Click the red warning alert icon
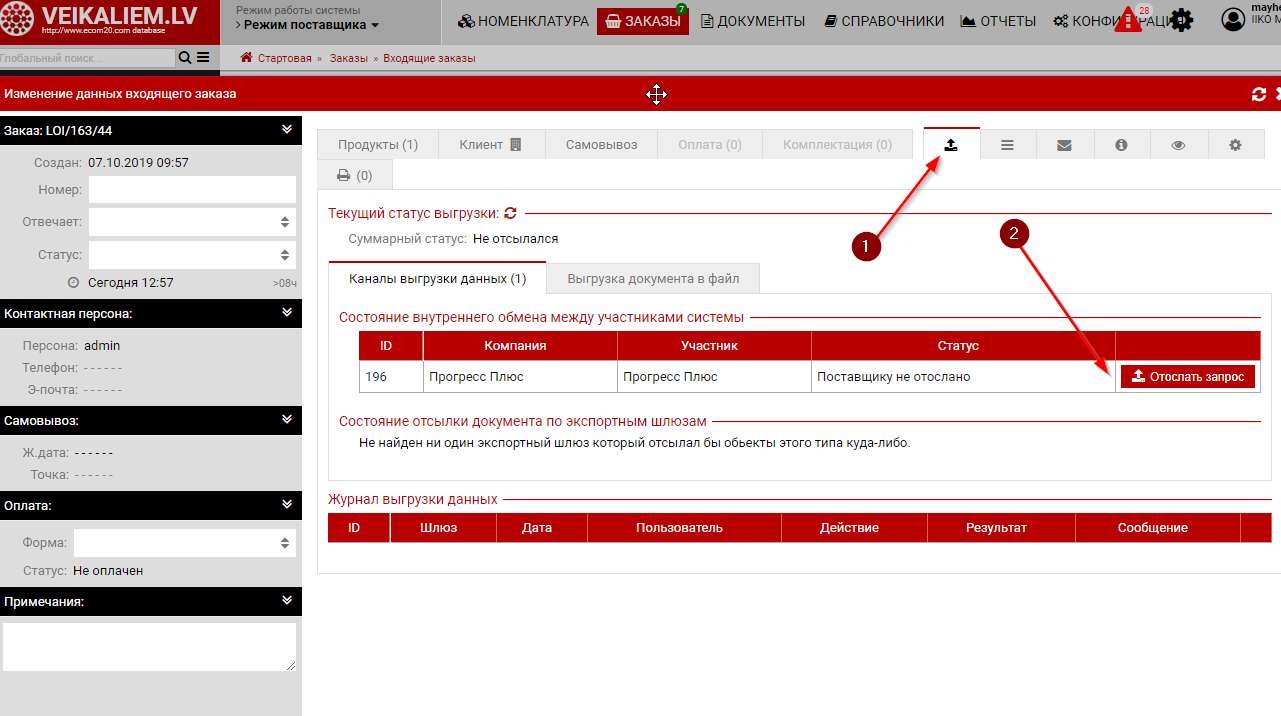Image resolution: width=1281 pixels, height=716 pixels. tap(1127, 21)
